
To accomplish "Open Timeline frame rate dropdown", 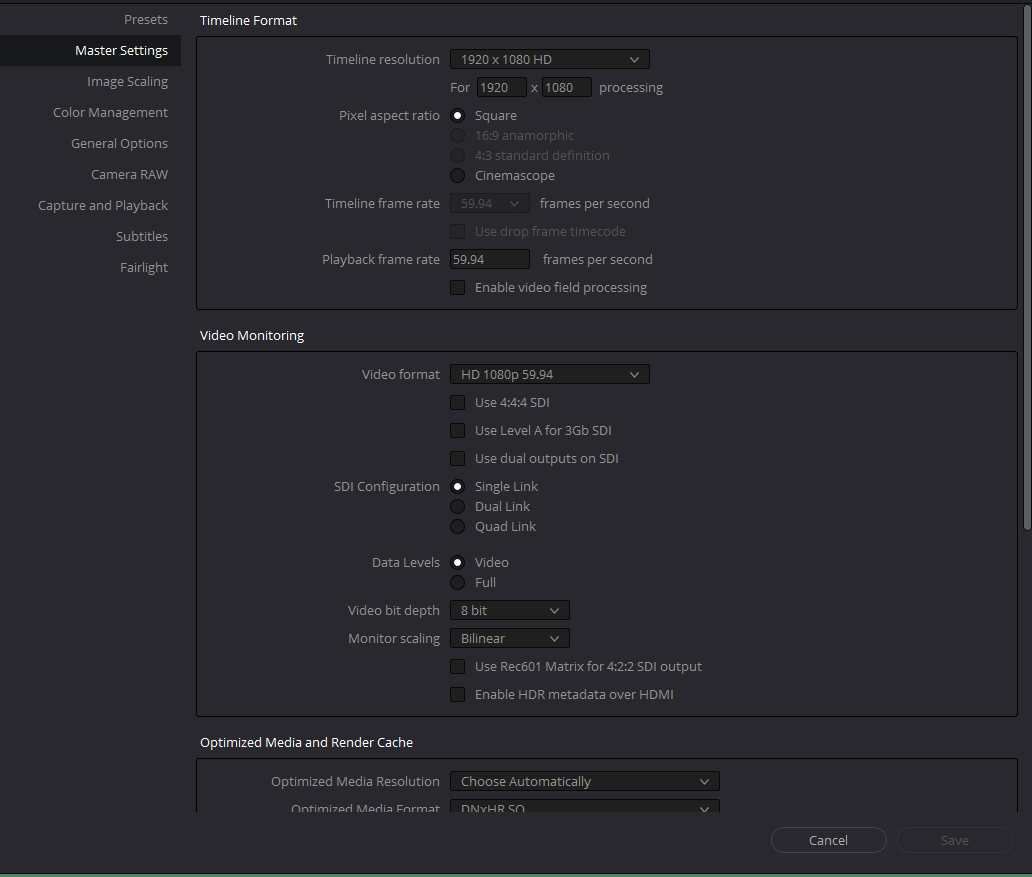I will point(490,203).
